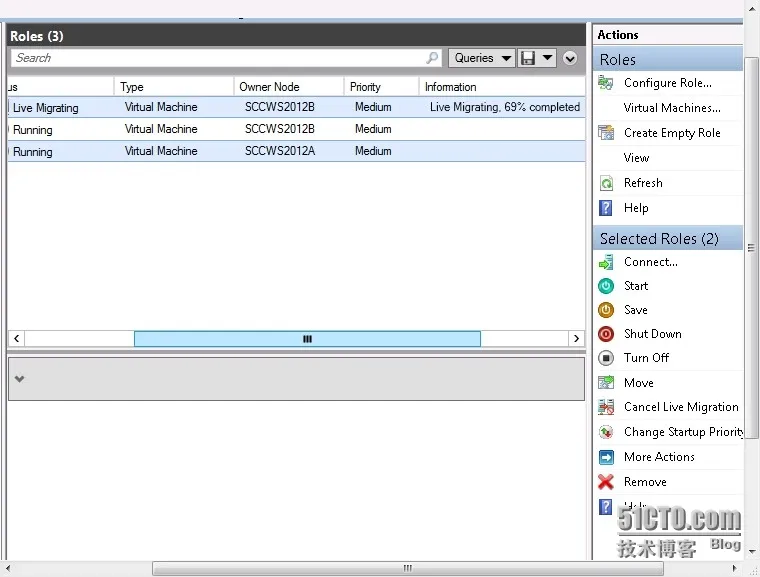Click the Move action text
Viewport: 760px width, 577px height.
pos(638,383)
